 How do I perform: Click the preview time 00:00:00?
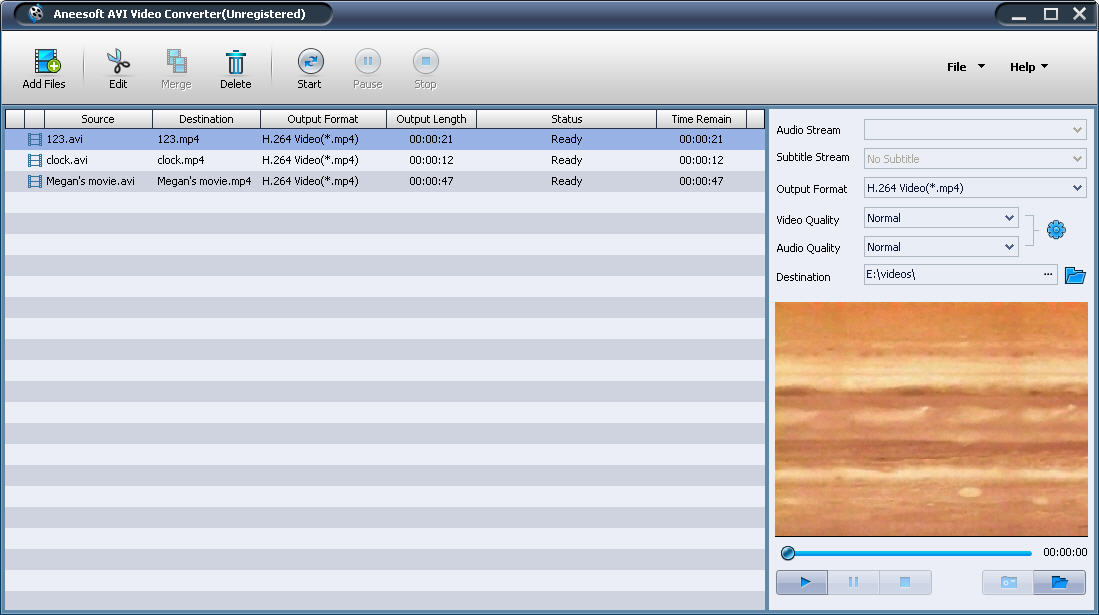coord(1065,553)
